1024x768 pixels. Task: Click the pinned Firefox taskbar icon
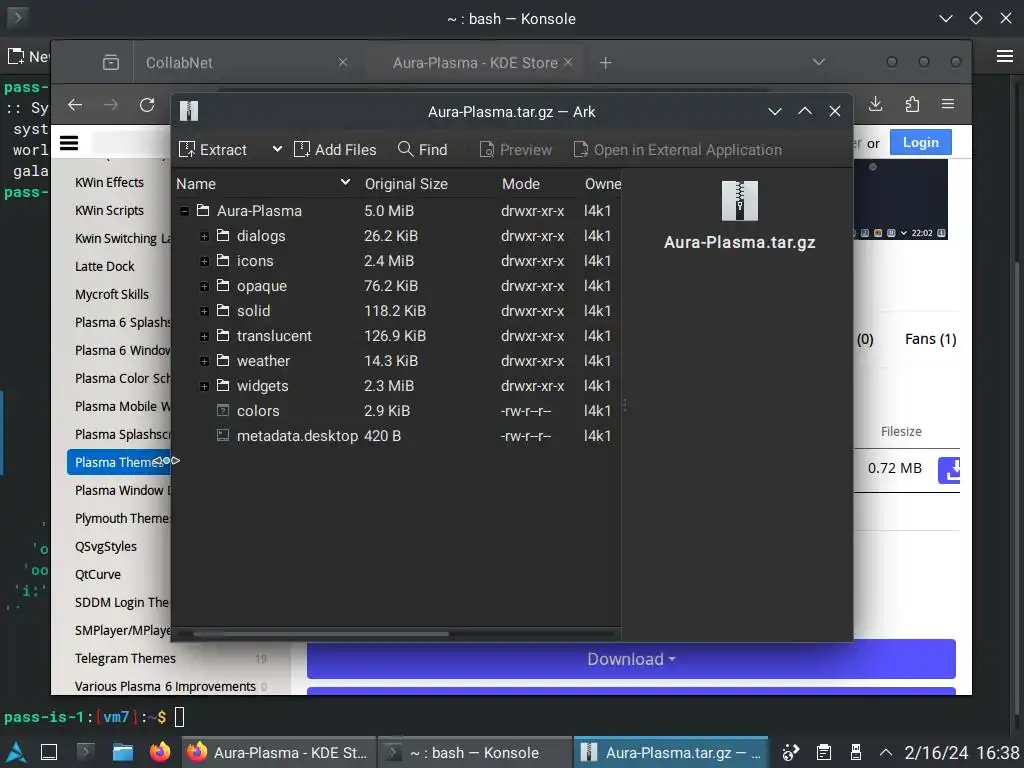click(159, 752)
